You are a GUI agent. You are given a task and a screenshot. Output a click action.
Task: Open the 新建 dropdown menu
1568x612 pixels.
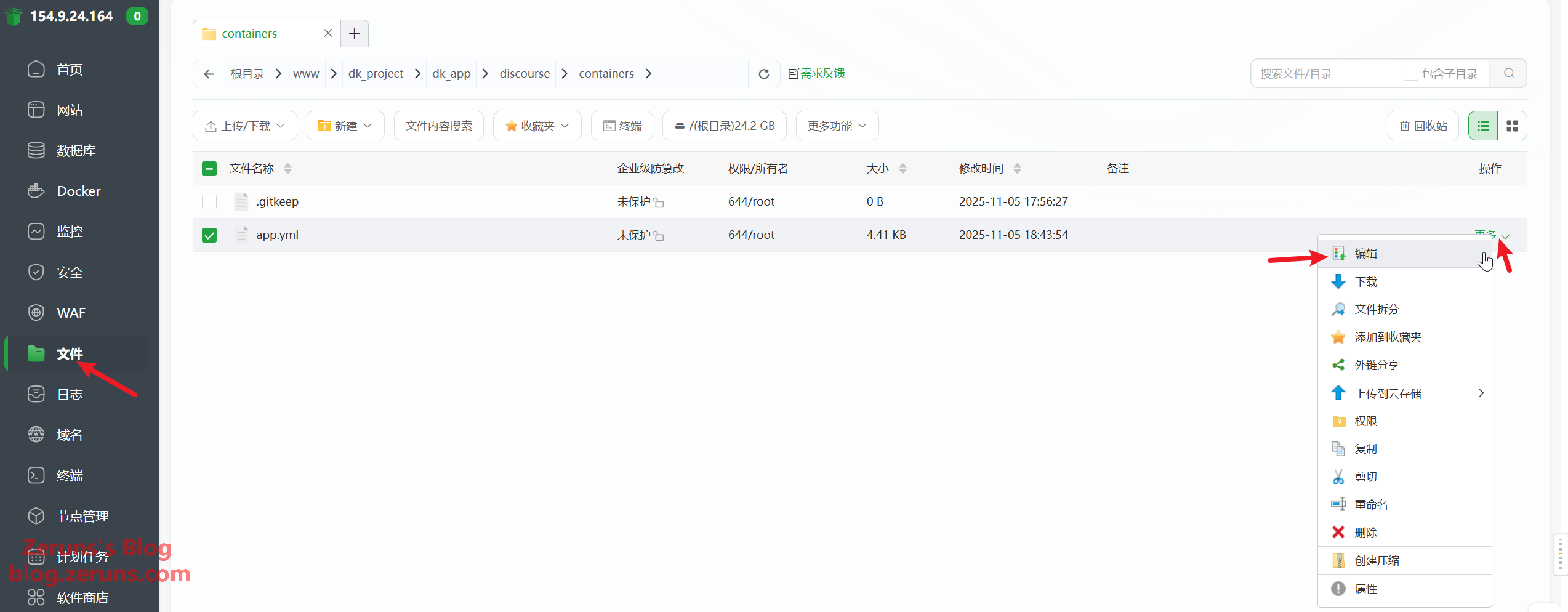[x=345, y=126]
